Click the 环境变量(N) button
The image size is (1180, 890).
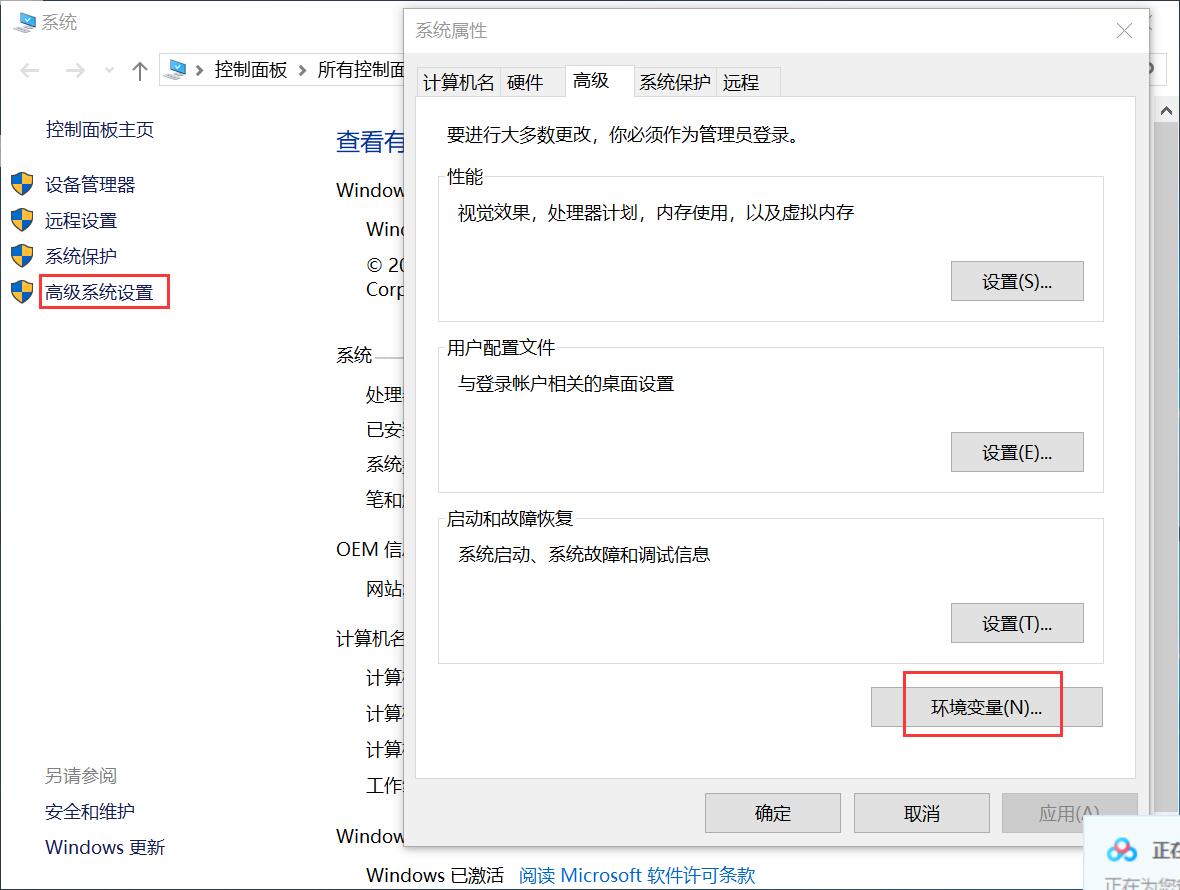982,706
